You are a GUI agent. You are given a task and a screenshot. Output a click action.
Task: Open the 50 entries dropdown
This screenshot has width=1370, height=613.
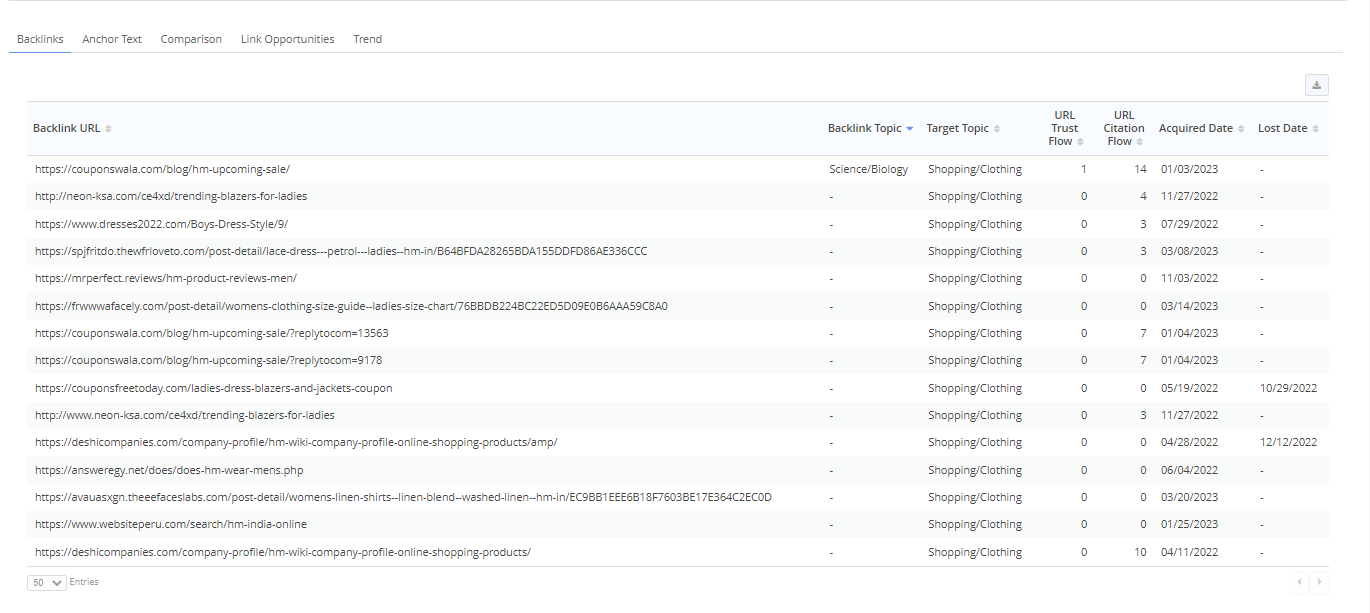click(47, 582)
